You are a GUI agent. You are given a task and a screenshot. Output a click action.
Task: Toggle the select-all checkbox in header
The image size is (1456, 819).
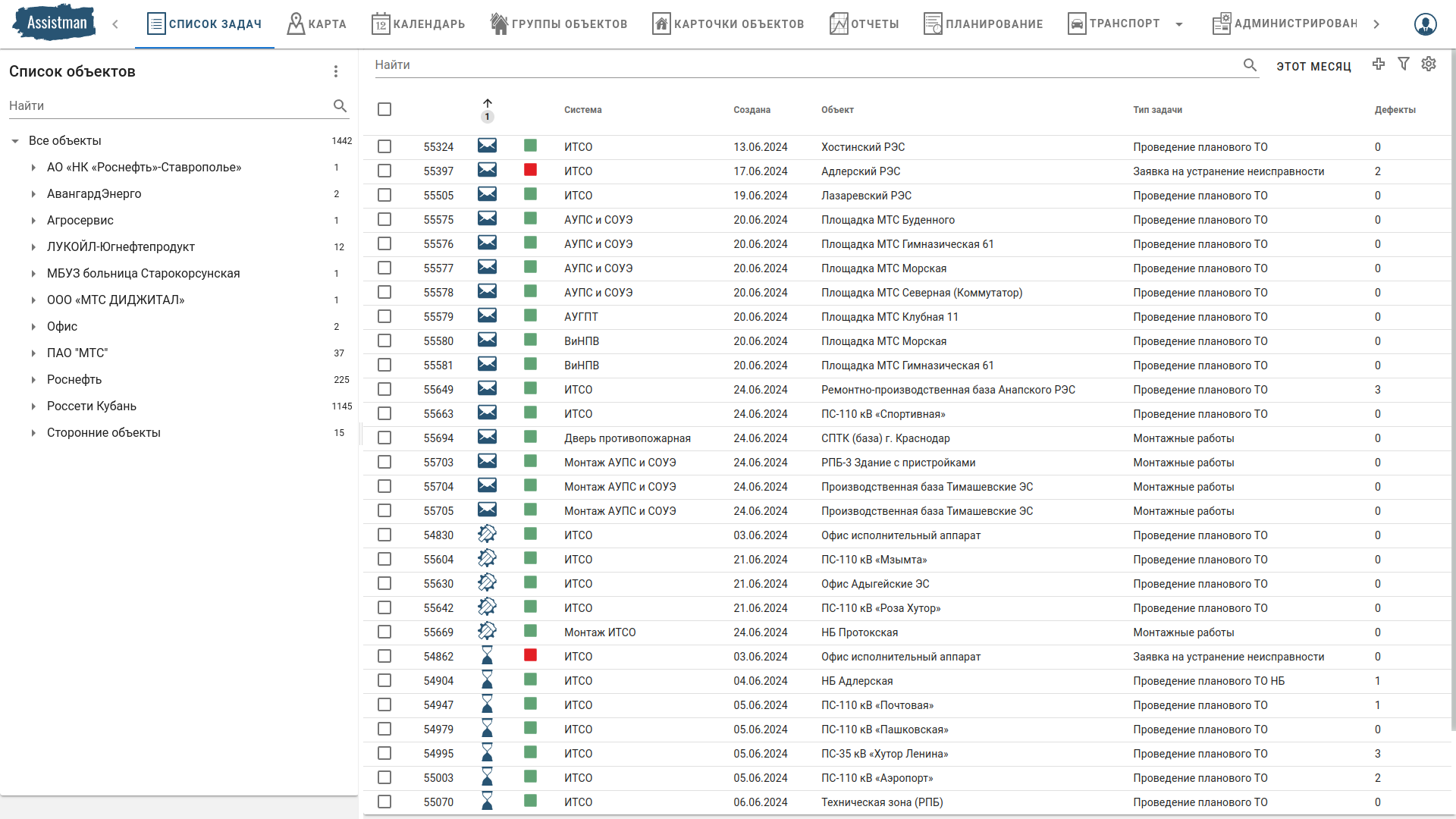point(384,109)
